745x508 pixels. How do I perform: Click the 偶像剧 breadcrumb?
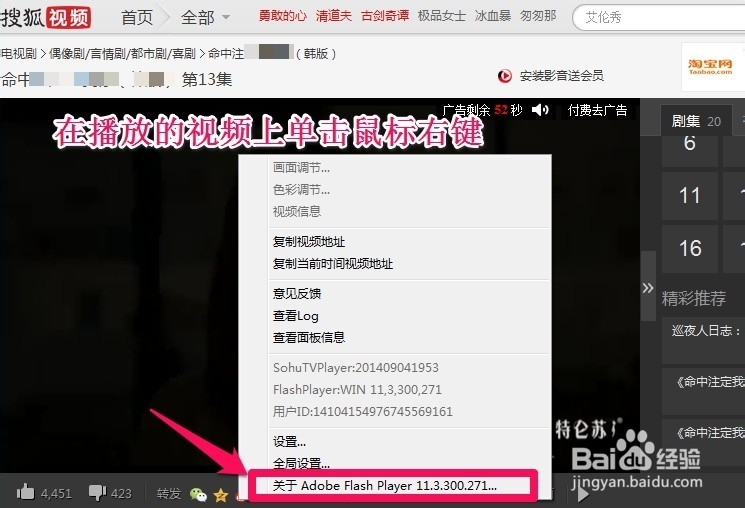pyautogui.click(x=67, y=53)
